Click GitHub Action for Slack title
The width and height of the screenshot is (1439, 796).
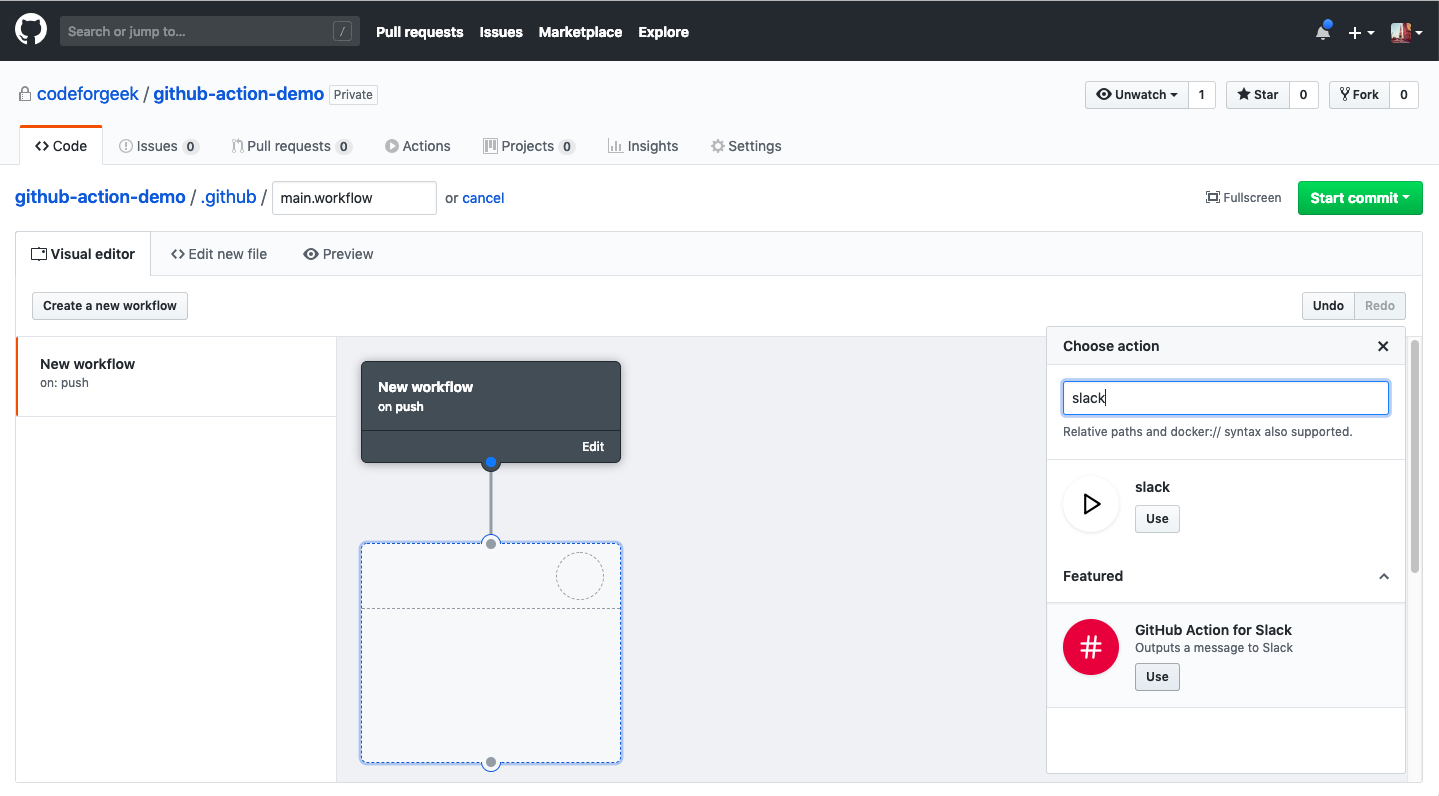coord(1213,630)
